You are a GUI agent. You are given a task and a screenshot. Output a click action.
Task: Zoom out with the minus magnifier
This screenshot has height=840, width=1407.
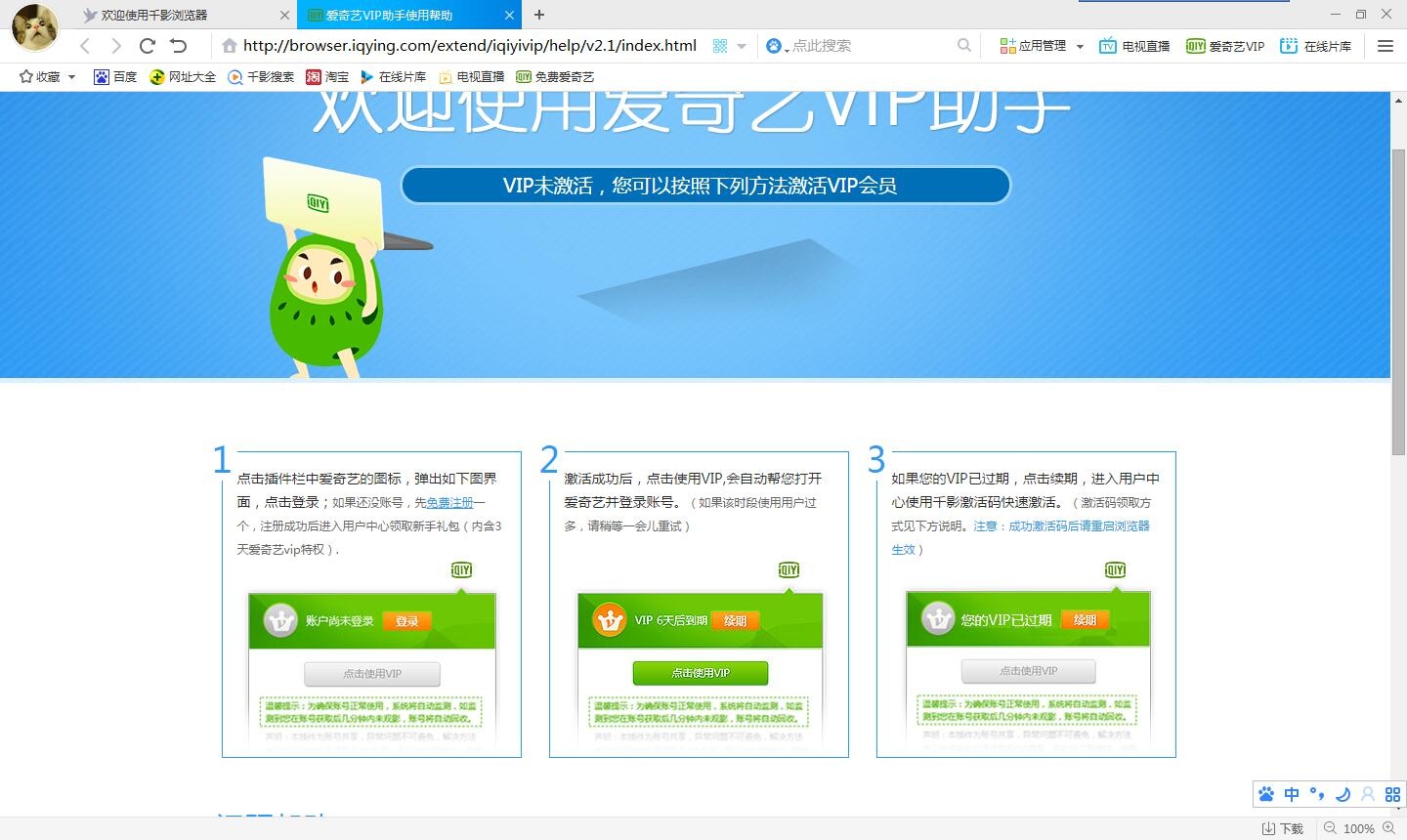[1330, 828]
